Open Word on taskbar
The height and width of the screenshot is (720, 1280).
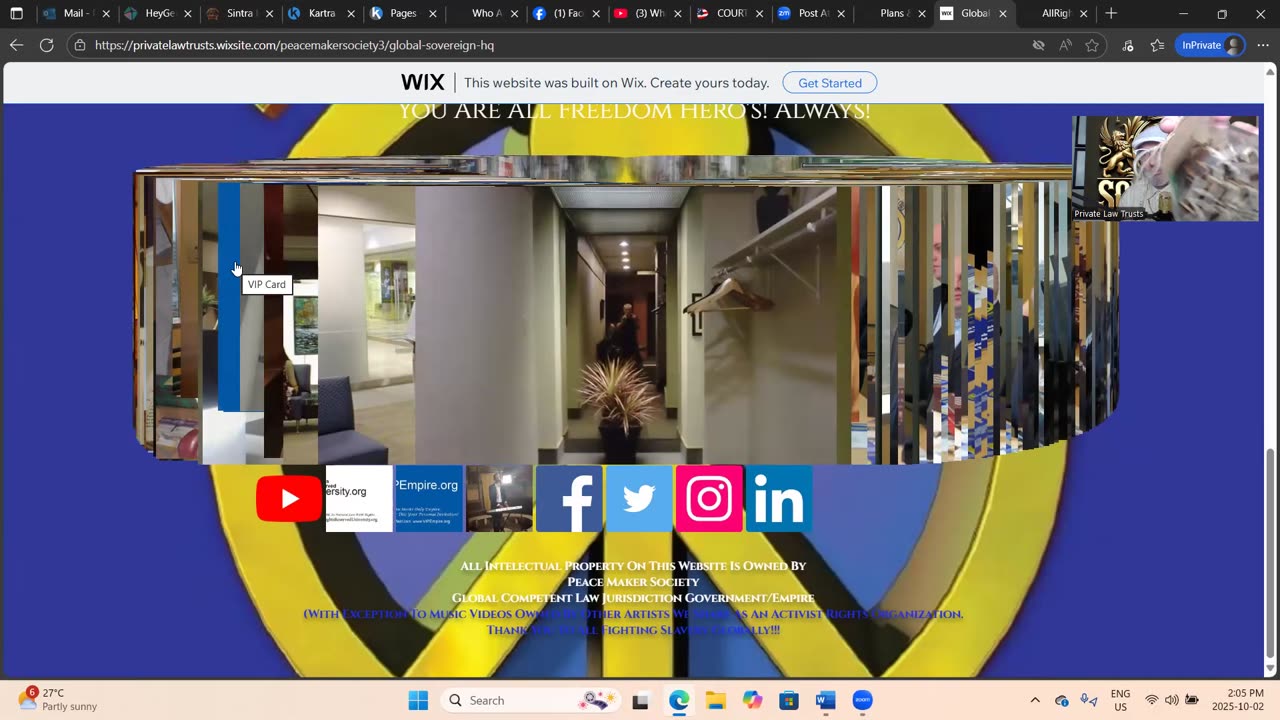(x=825, y=700)
